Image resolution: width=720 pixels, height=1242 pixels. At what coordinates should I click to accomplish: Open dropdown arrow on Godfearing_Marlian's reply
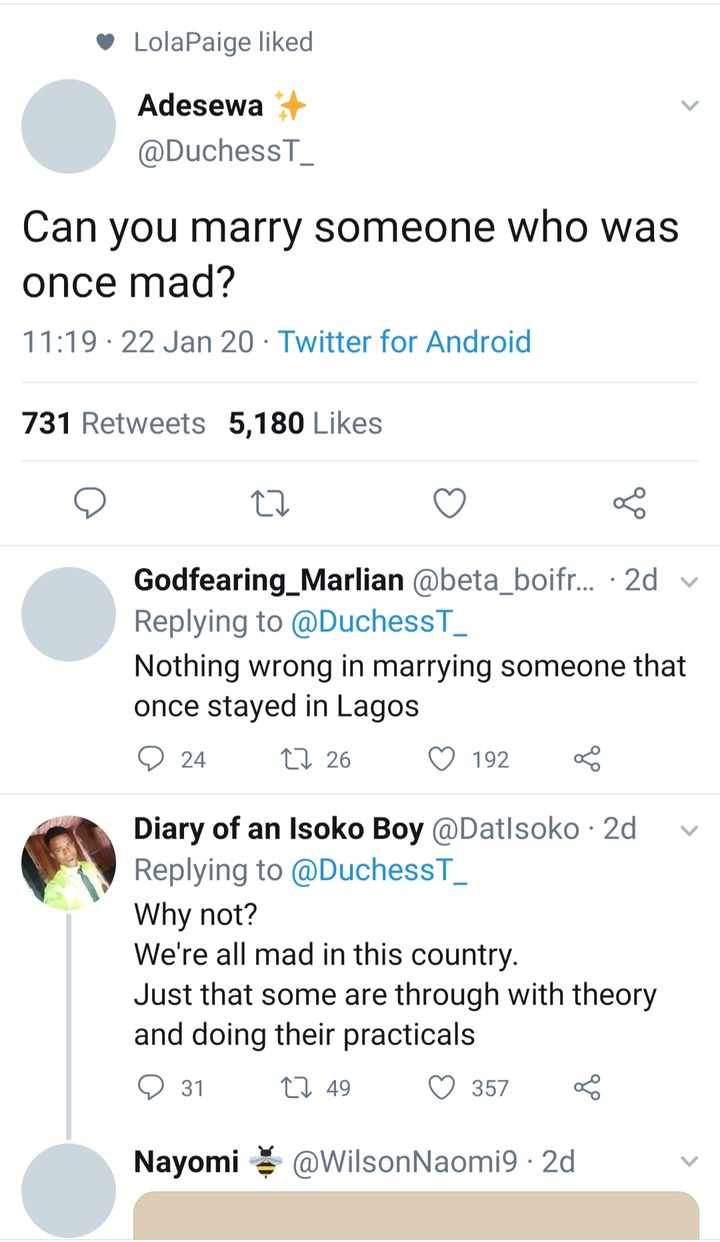click(688, 581)
